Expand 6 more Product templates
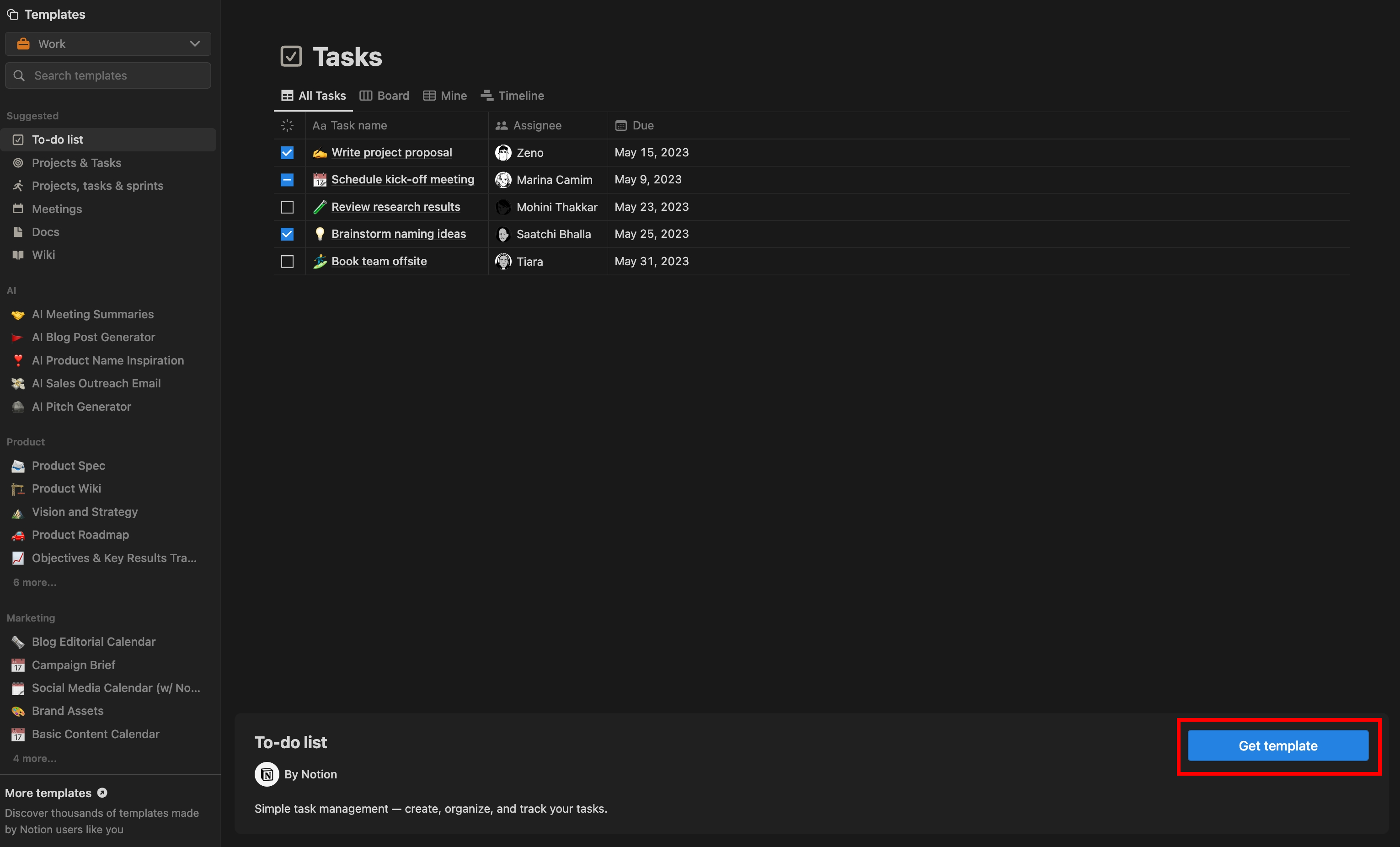Viewport: 1400px width, 847px height. 35,582
